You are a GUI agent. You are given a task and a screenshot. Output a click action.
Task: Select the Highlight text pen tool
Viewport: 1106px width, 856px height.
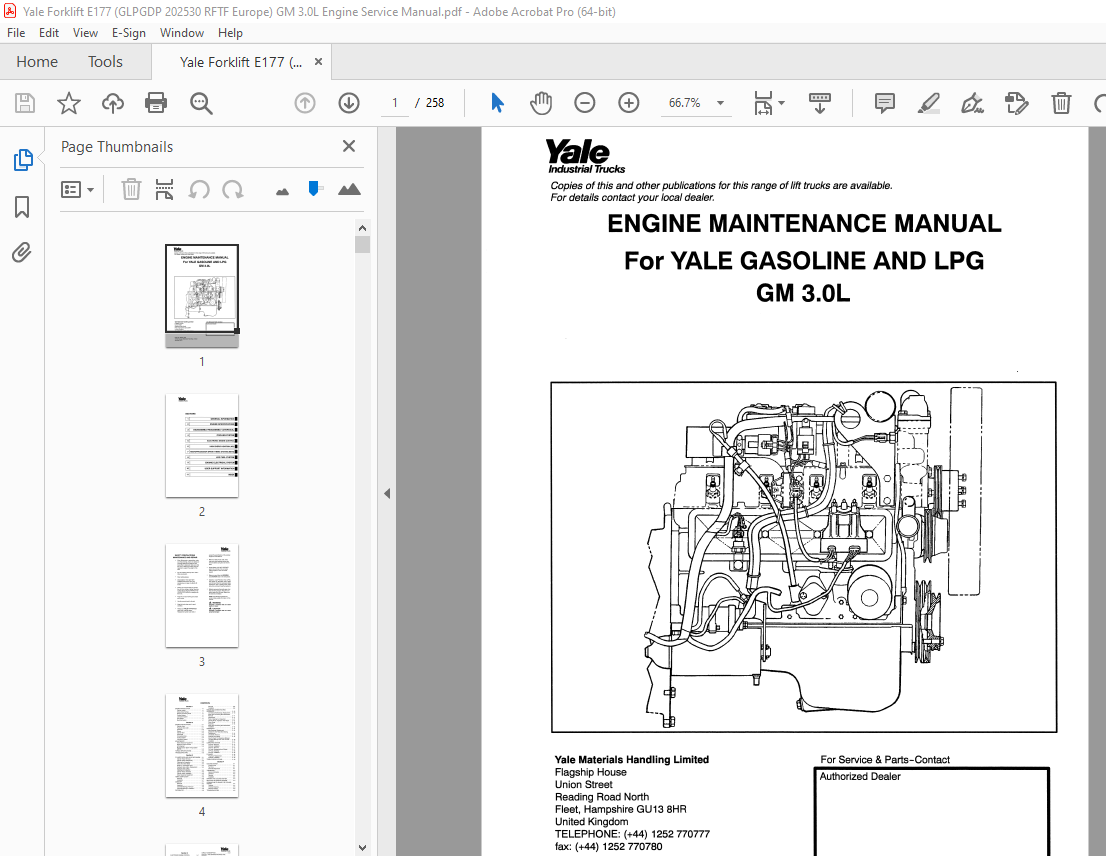(928, 103)
